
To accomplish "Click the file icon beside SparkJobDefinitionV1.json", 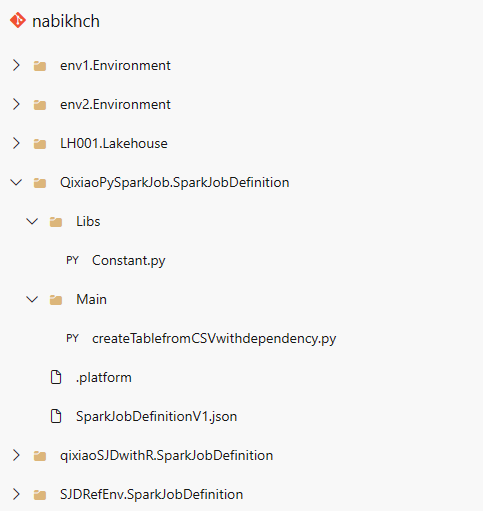I will (56, 416).
